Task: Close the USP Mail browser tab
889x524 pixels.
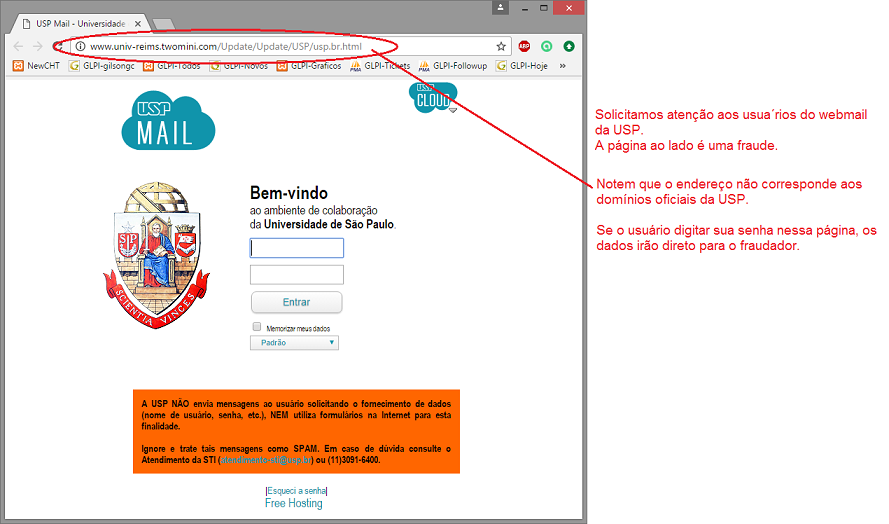Action: 138,24
